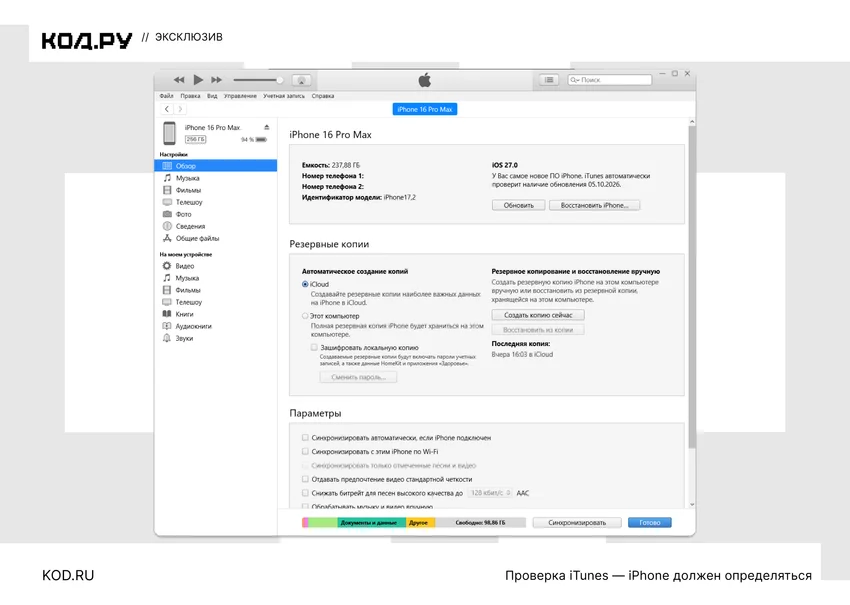Click Восстановить из копии button
Image resolution: width=850 pixels, height=605 pixels.
[x=538, y=330]
